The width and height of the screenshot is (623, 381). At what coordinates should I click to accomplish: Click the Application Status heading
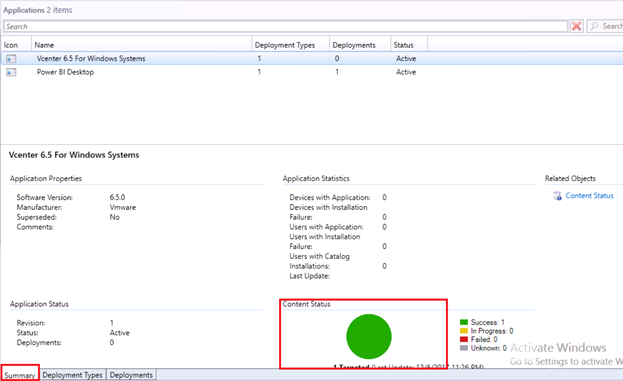[39, 304]
